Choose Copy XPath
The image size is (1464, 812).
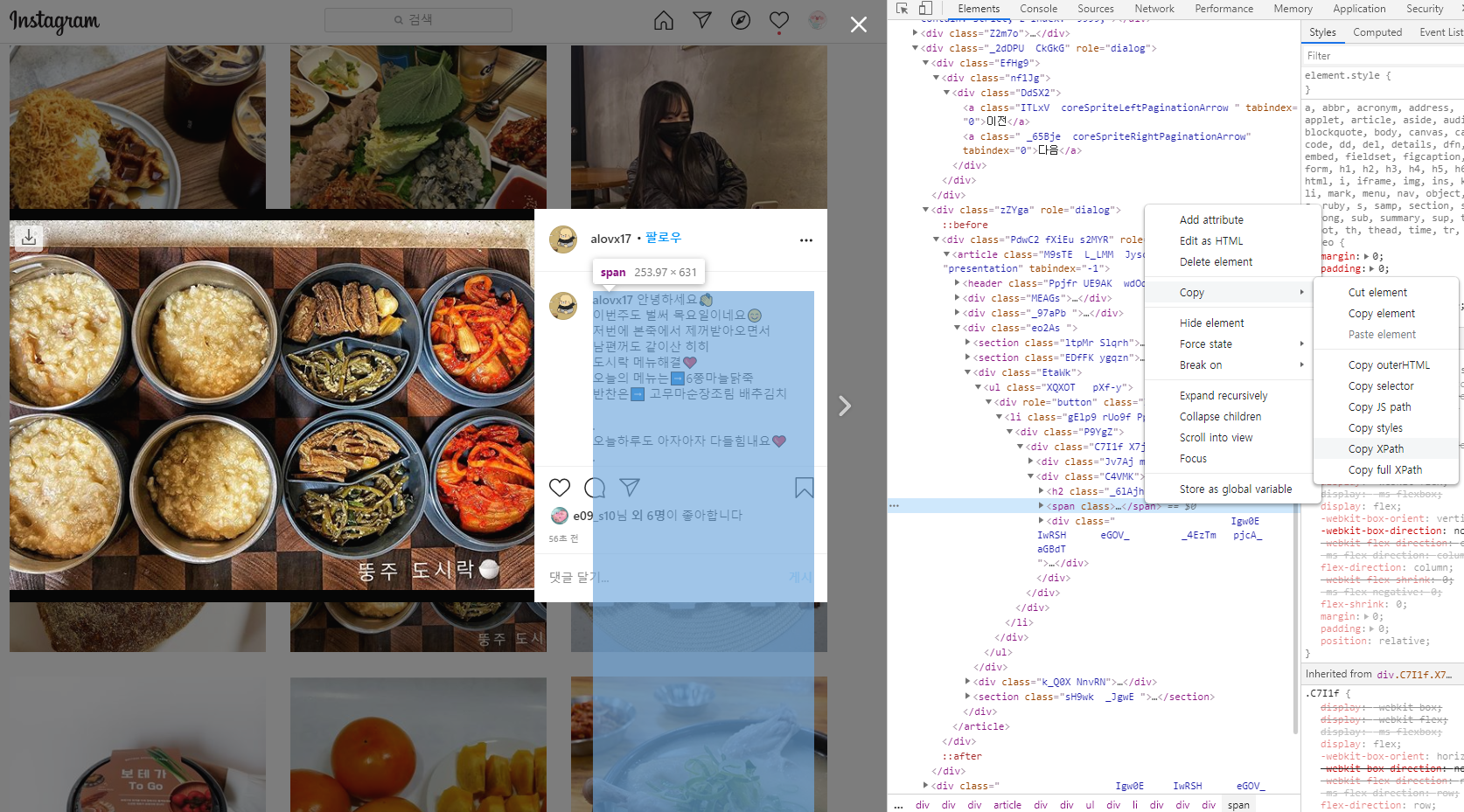(x=1386, y=449)
